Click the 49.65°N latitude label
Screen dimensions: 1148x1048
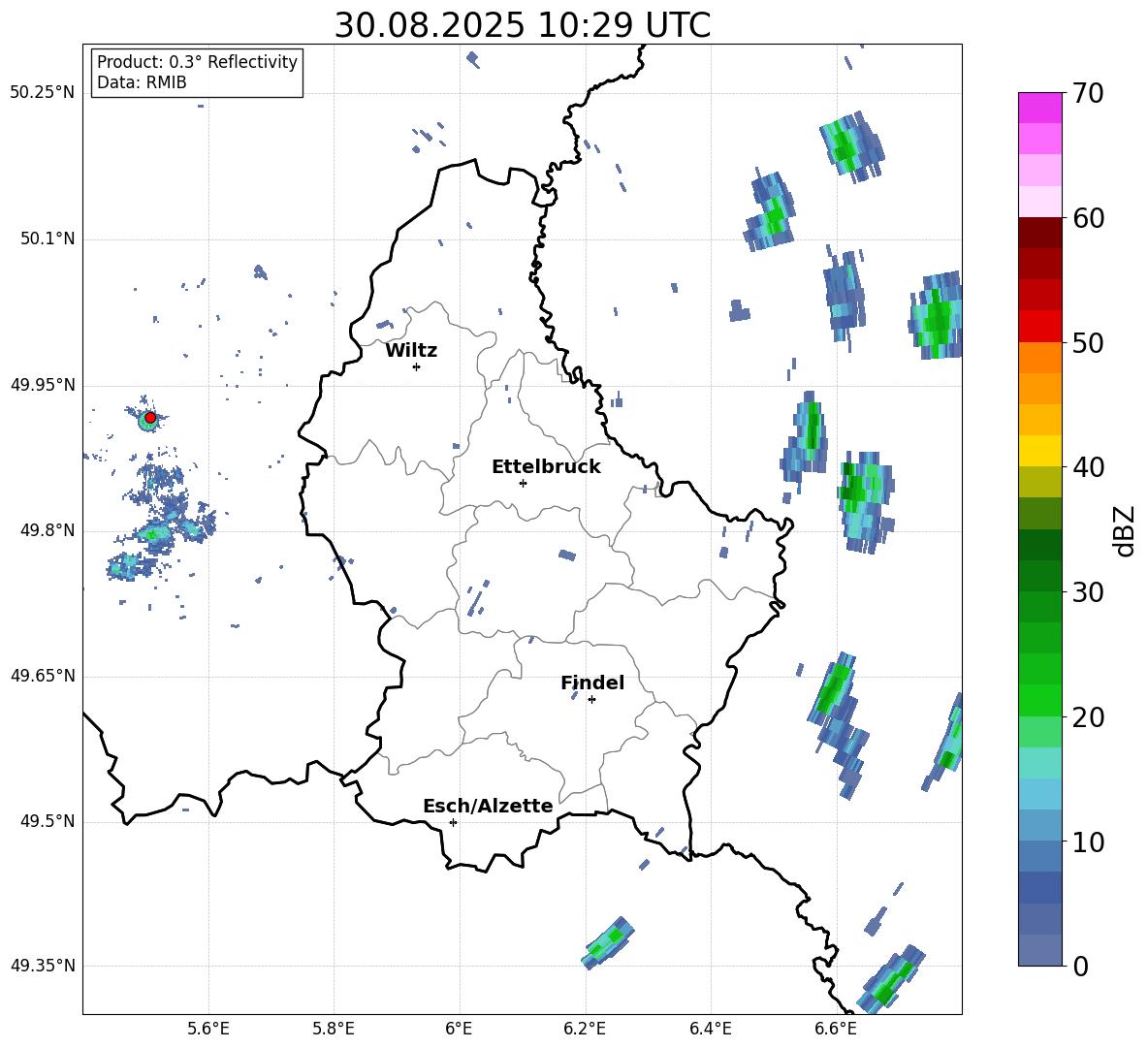[43, 676]
